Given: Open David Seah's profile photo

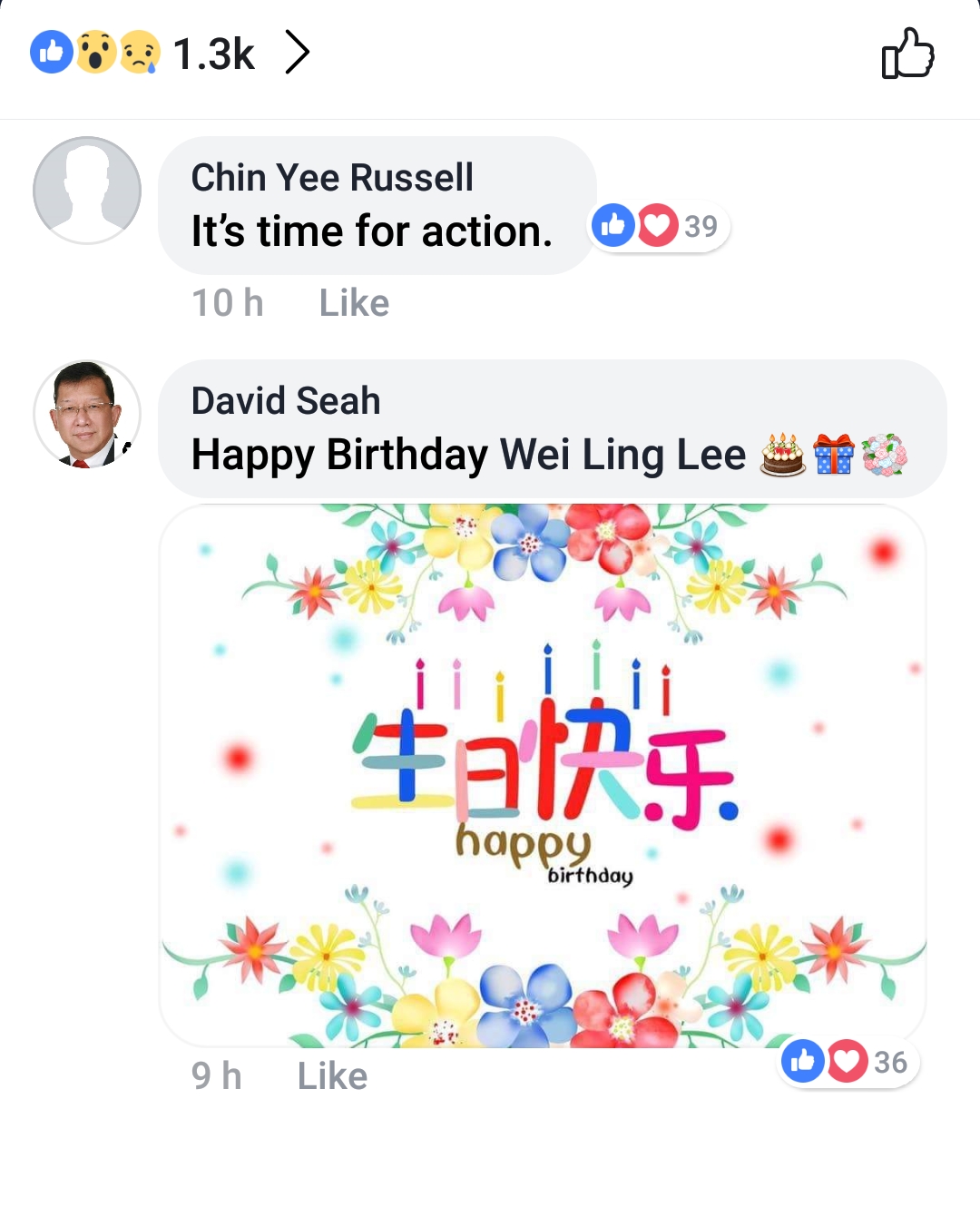Looking at the screenshot, I should (87, 415).
